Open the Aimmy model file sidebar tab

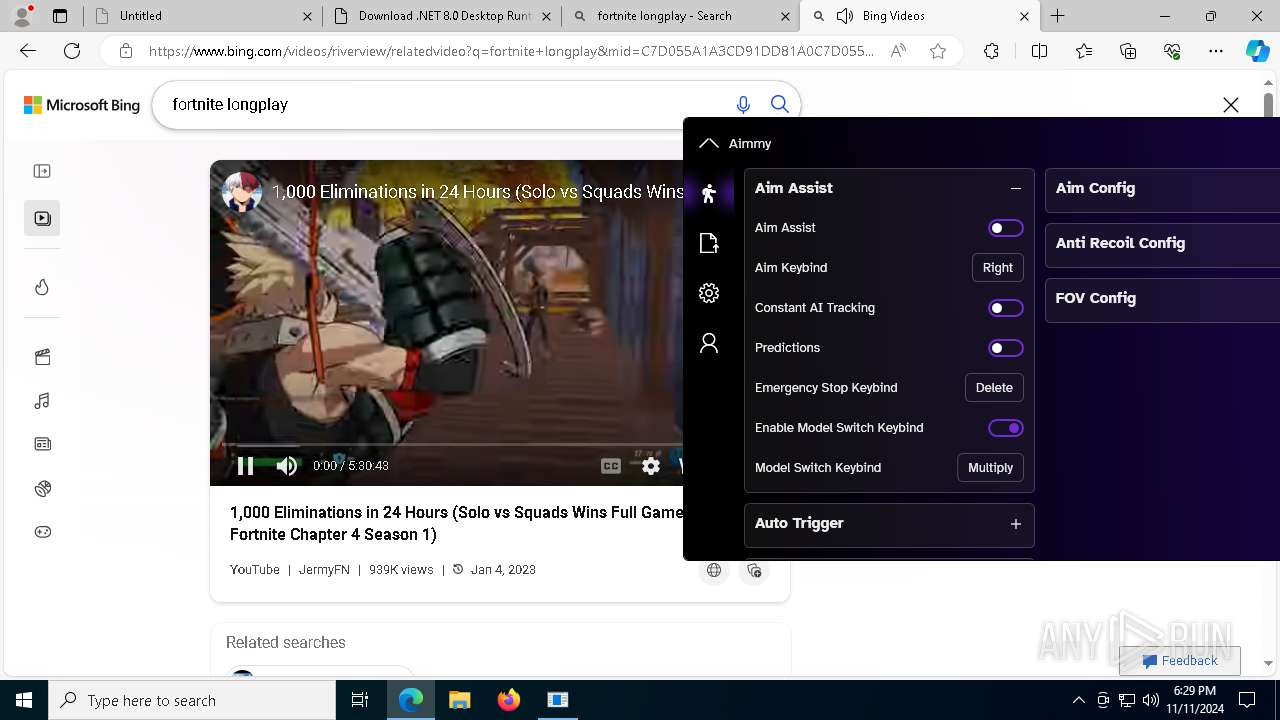coord(709,243)
